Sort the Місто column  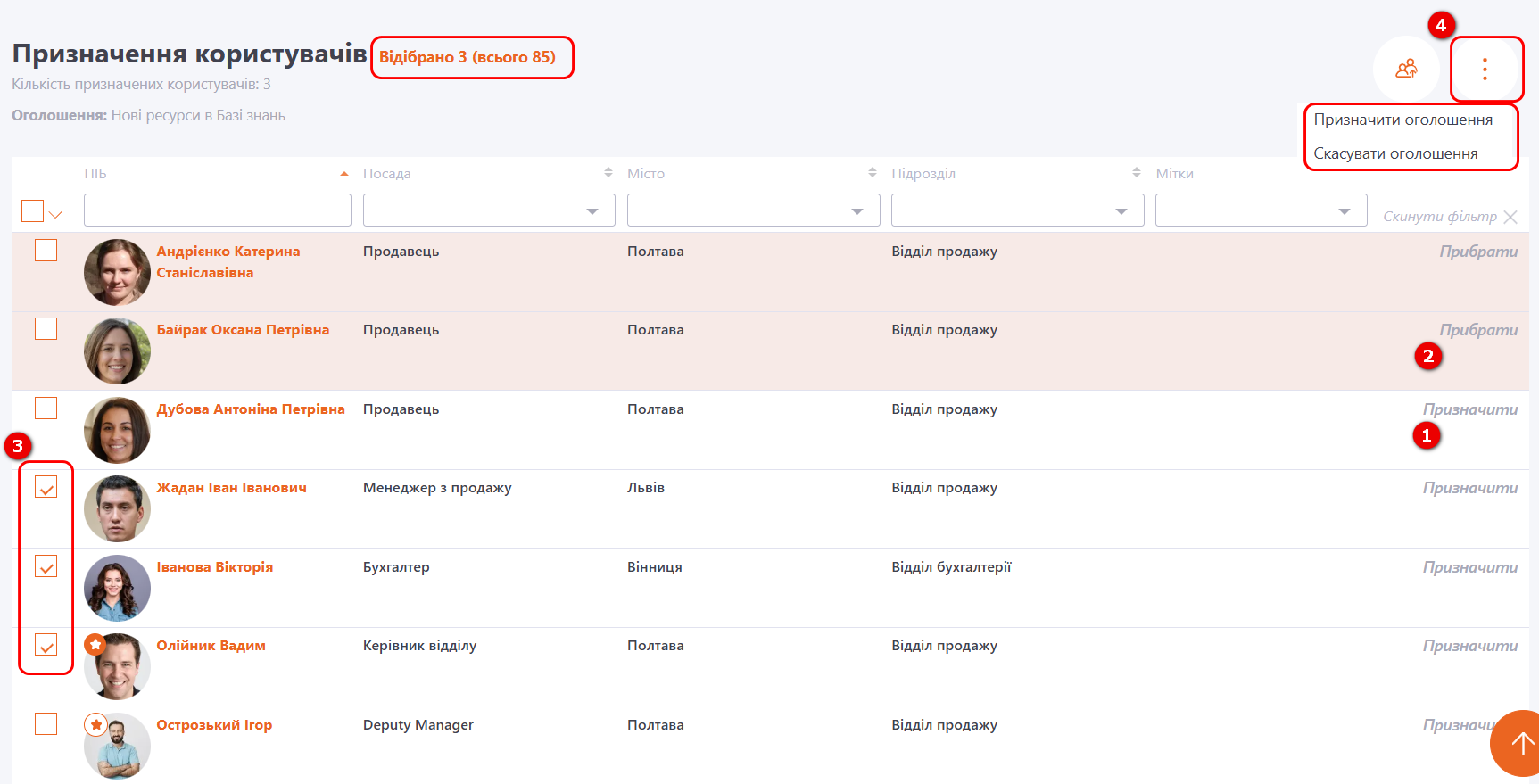872,173
